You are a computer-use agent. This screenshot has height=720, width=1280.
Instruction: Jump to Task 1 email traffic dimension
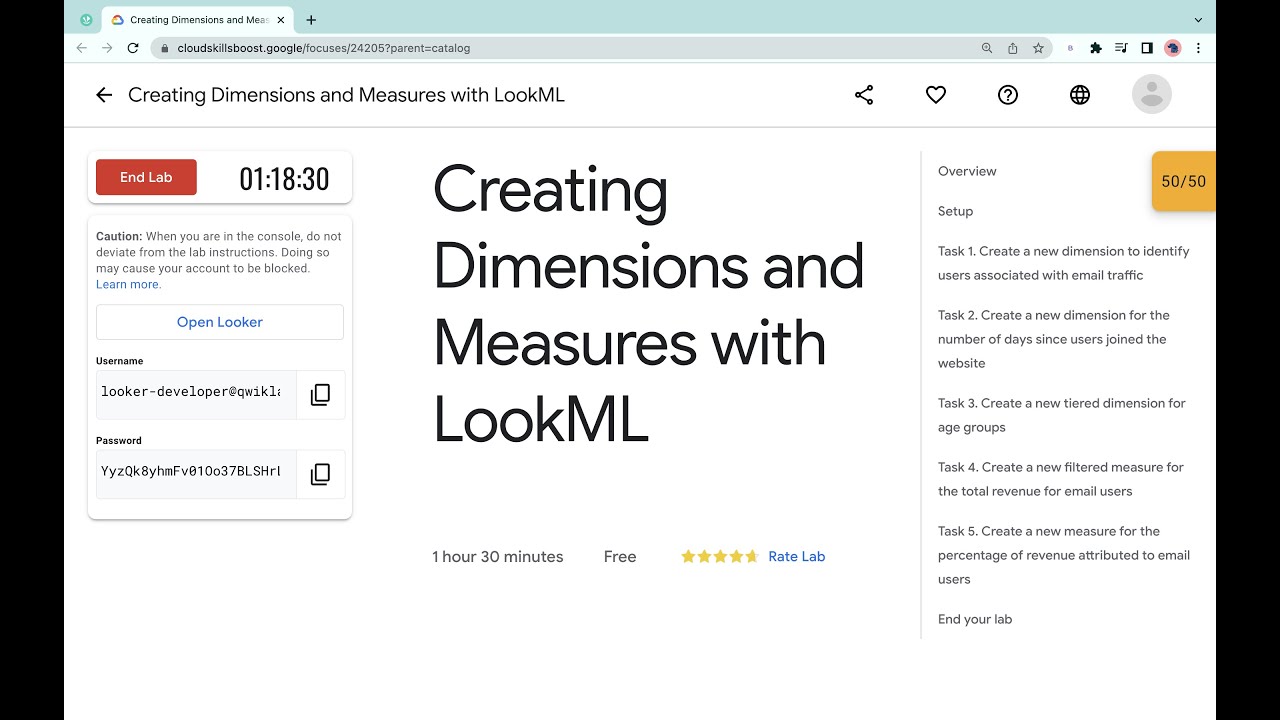click(x=1064, y=263)
